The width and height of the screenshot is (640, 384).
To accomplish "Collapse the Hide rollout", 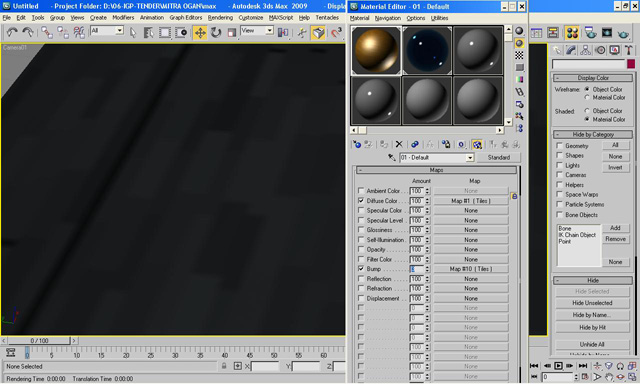I will coord(593,280).
